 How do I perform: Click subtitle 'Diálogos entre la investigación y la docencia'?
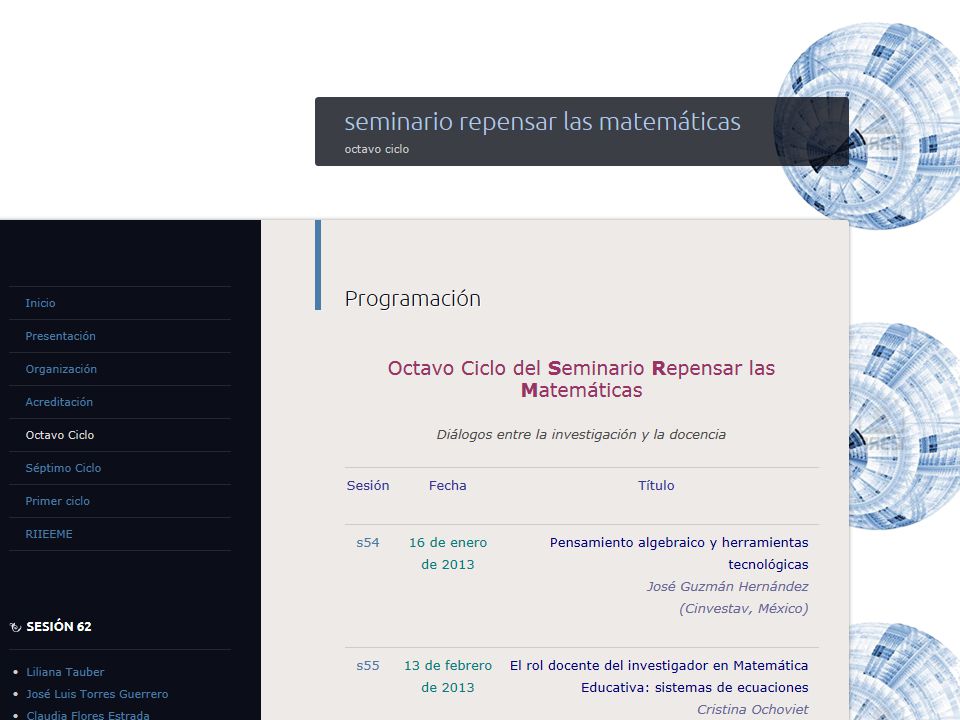(x=581, y=435)
